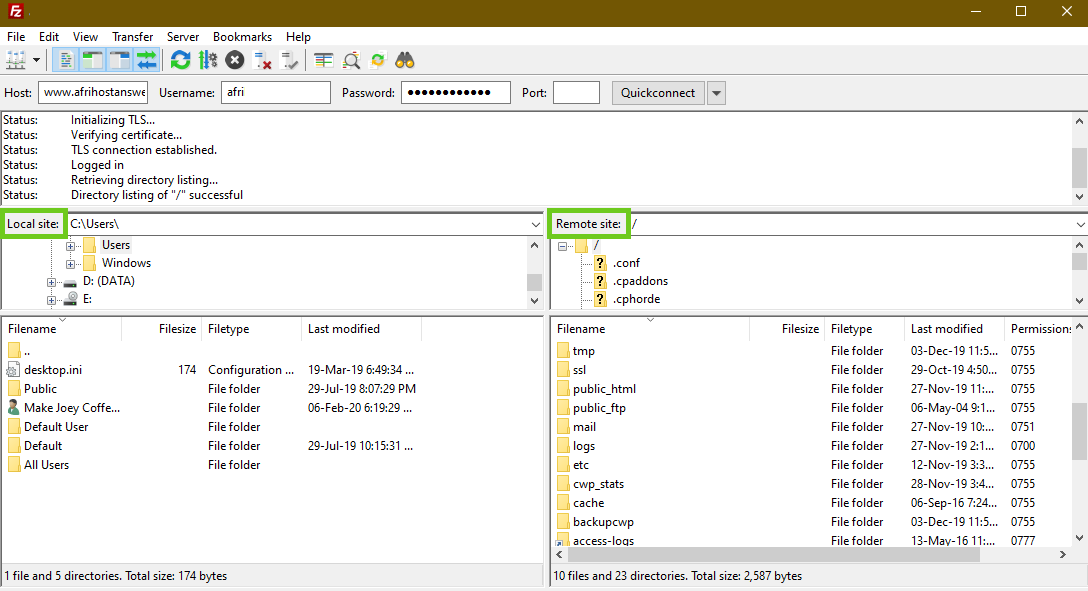Viewport: 1088px width, 591px height.
Task: Sort remote files by Last modified column
Action: point(946,329)
